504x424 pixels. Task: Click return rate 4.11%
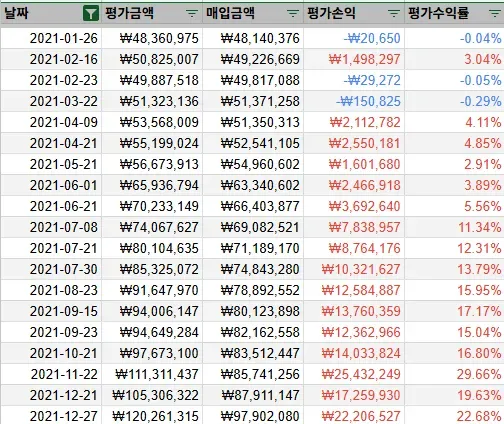point(483,122)
